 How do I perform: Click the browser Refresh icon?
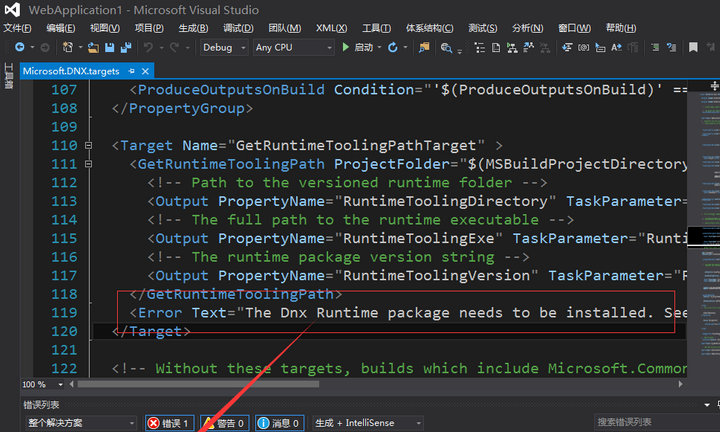393,47
